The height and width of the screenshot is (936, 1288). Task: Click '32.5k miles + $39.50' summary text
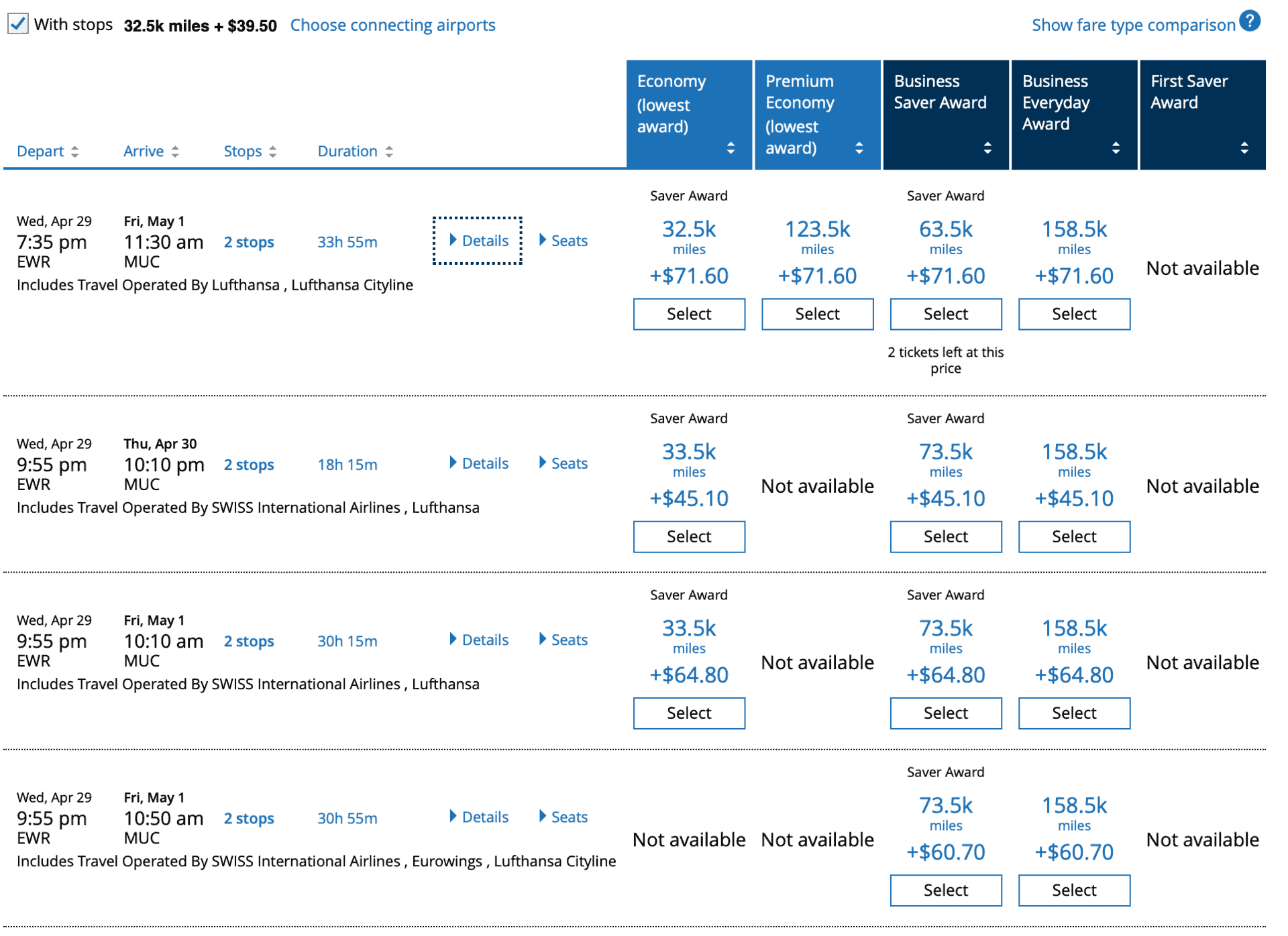point(200,25)
